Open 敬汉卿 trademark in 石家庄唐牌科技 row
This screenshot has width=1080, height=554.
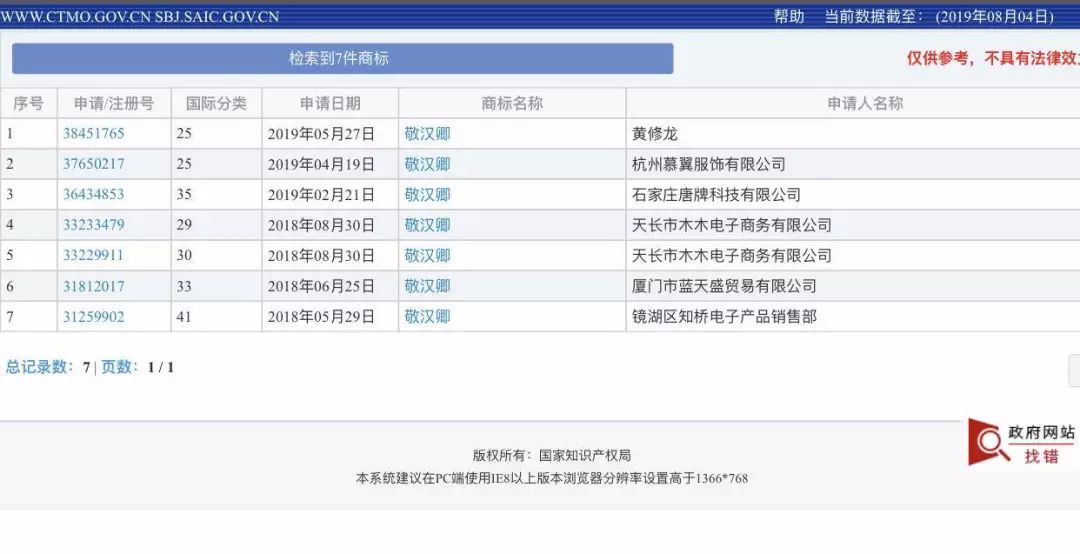[x=427, y=194]
